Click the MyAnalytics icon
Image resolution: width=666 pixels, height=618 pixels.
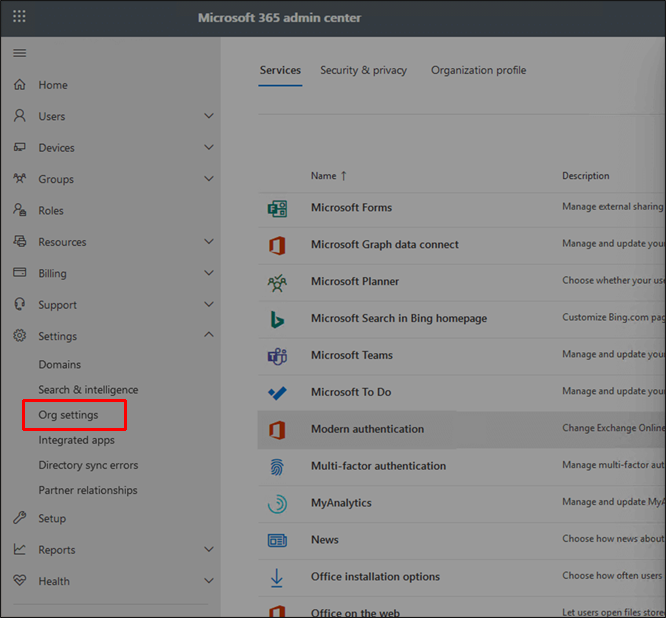click(277, 503)
